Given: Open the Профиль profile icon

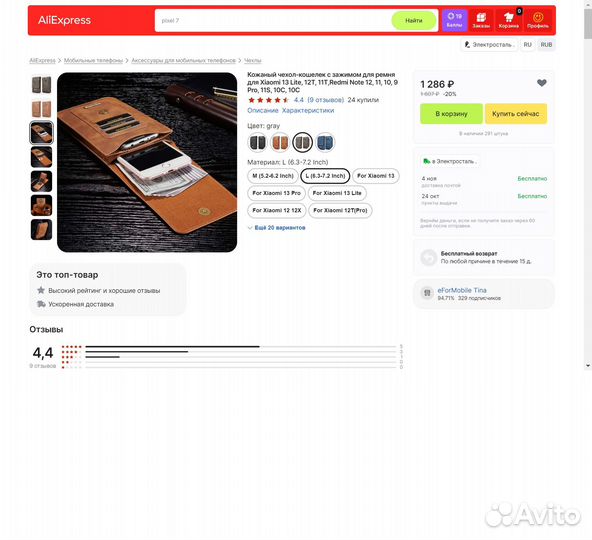Looking at the screenshot, I should (538, 20).
